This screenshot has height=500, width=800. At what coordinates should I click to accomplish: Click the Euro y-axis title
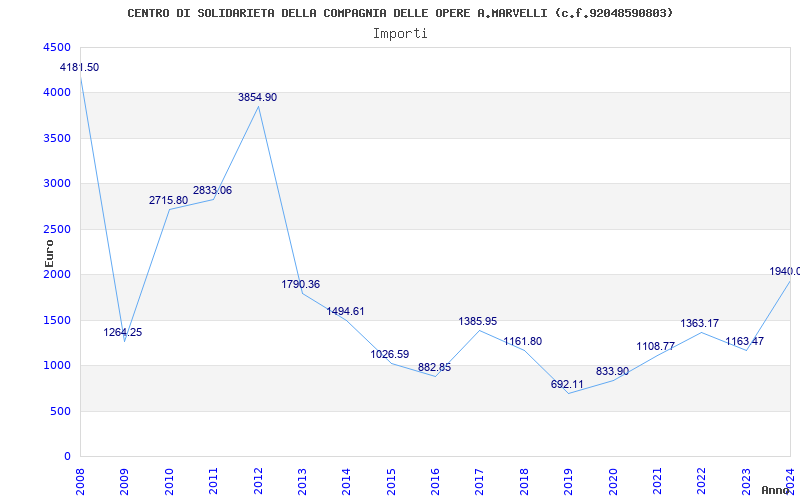(49, 254)
